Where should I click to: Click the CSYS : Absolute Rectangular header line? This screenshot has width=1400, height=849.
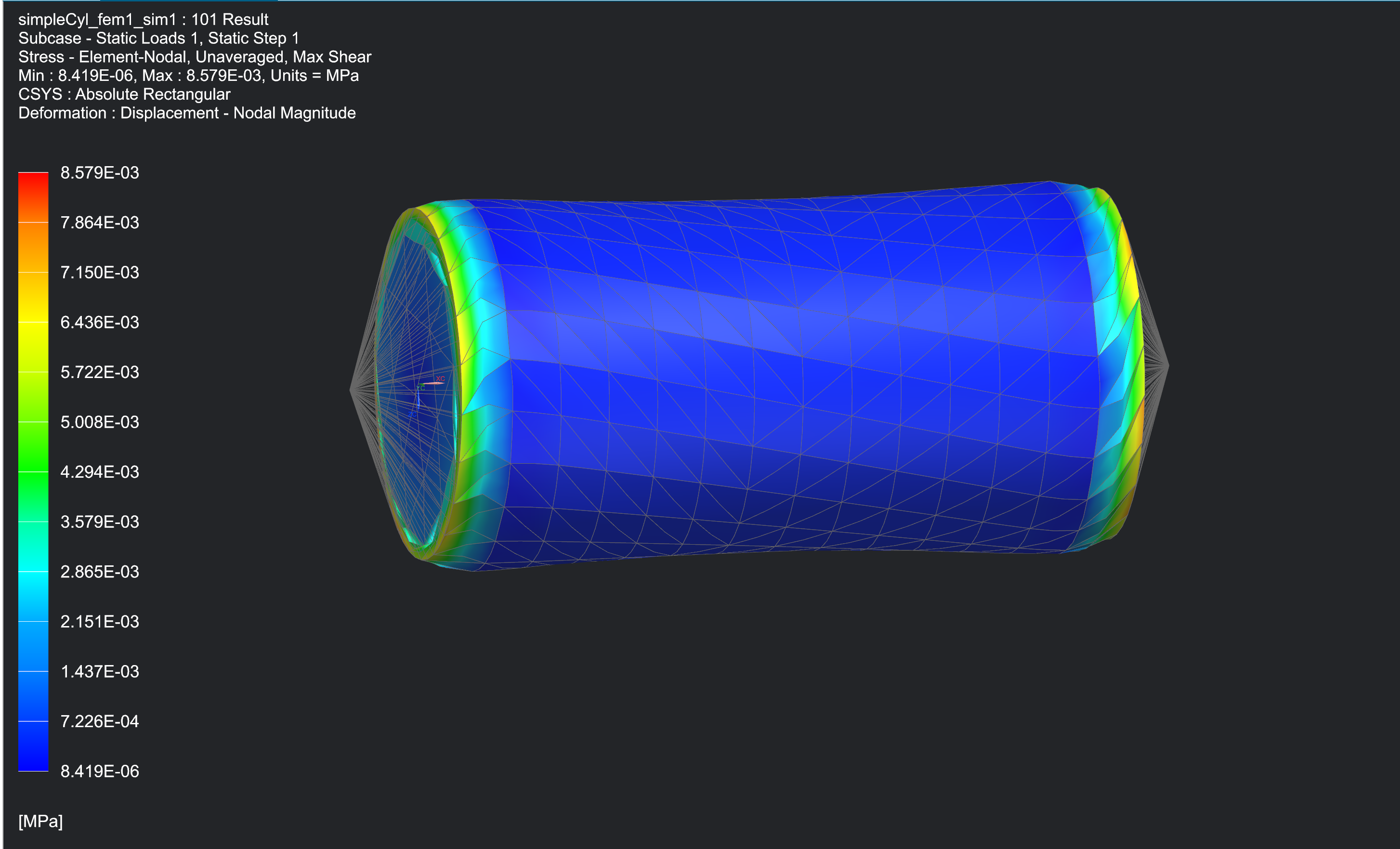124,94
